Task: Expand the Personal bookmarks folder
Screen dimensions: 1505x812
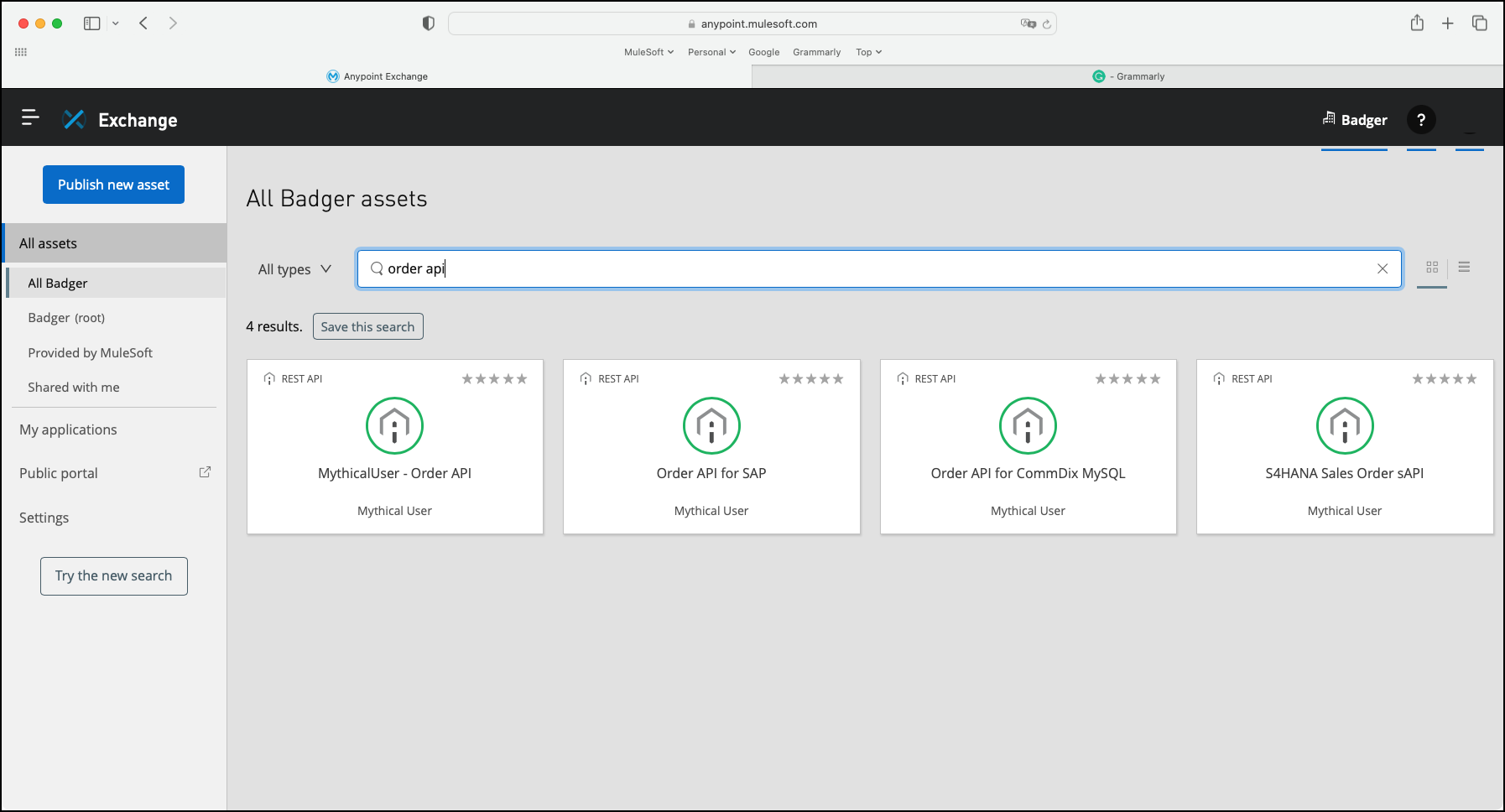Action: (x=711, y=52)
